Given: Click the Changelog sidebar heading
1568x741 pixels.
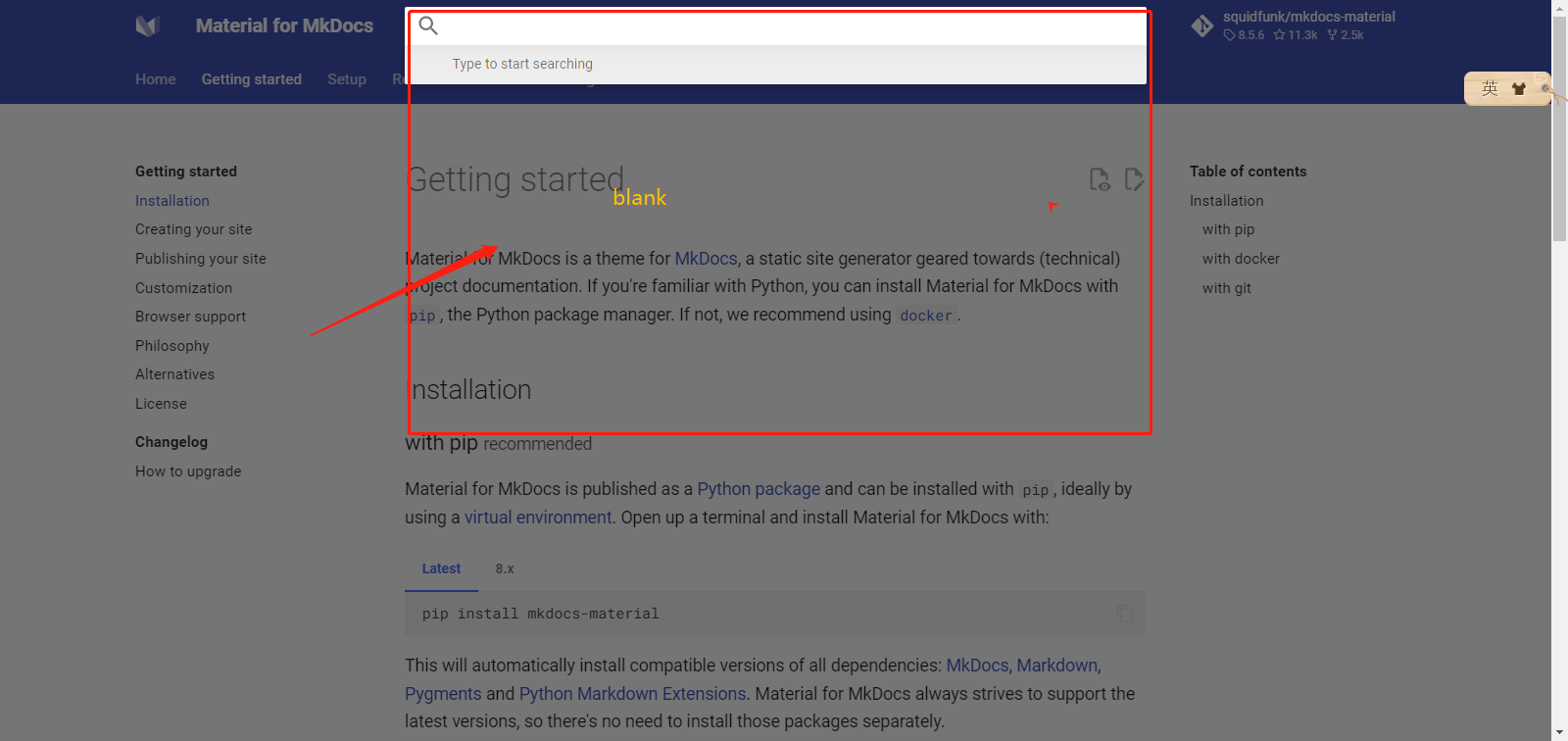Looking at the screenshot, I should tap(171, 442).
